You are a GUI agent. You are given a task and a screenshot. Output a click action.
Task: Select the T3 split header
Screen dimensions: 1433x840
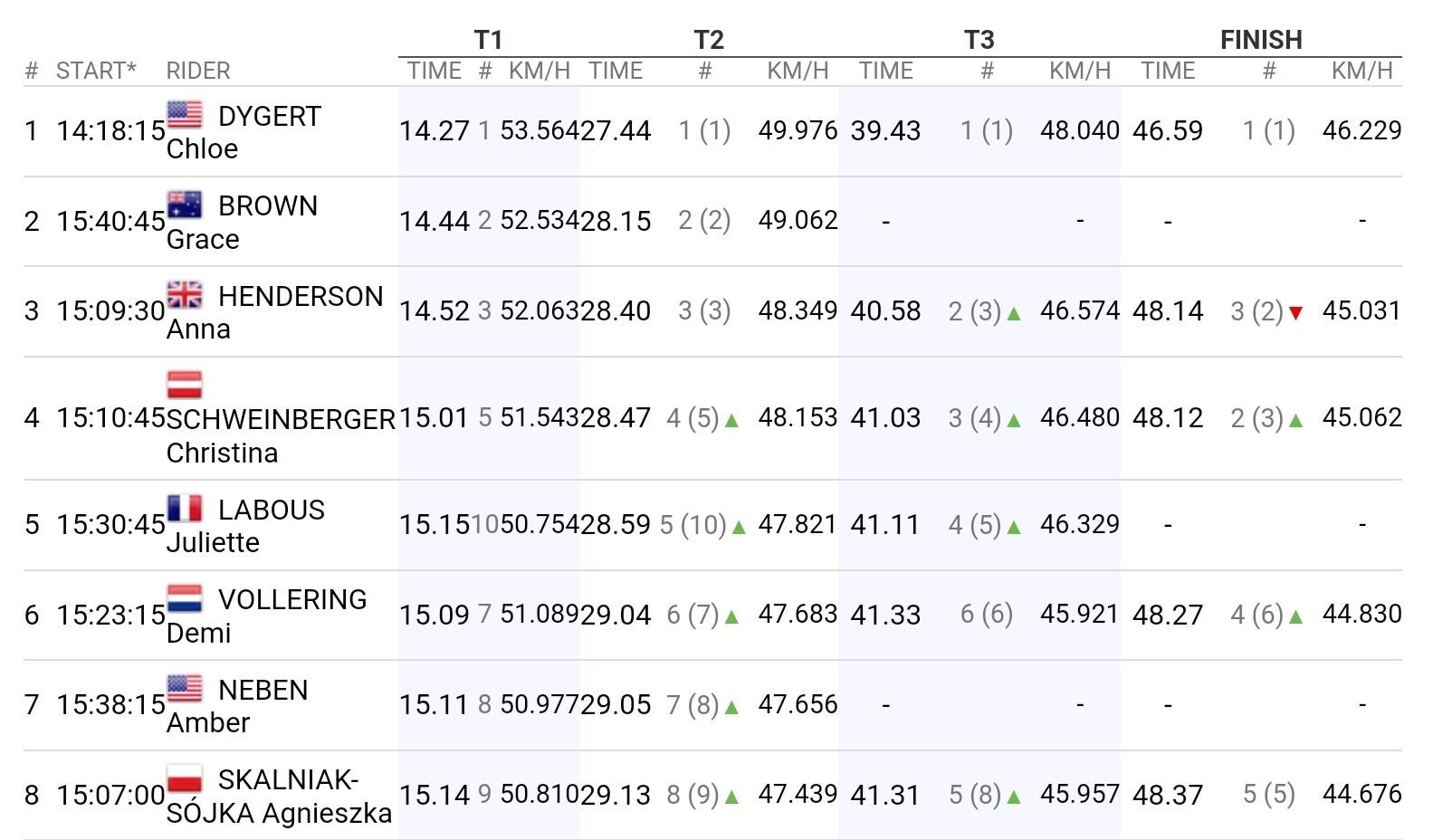click(979, 40)
